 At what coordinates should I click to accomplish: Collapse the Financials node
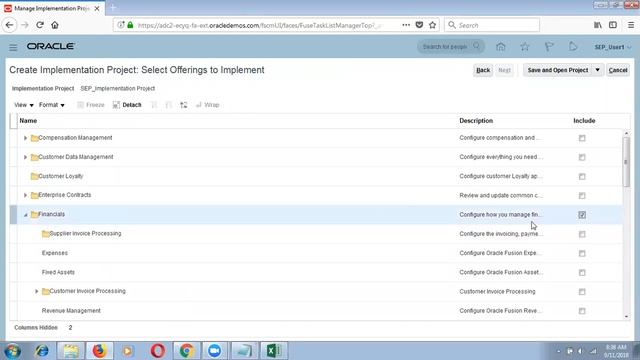pyautogui.click(x=25, y=215)
